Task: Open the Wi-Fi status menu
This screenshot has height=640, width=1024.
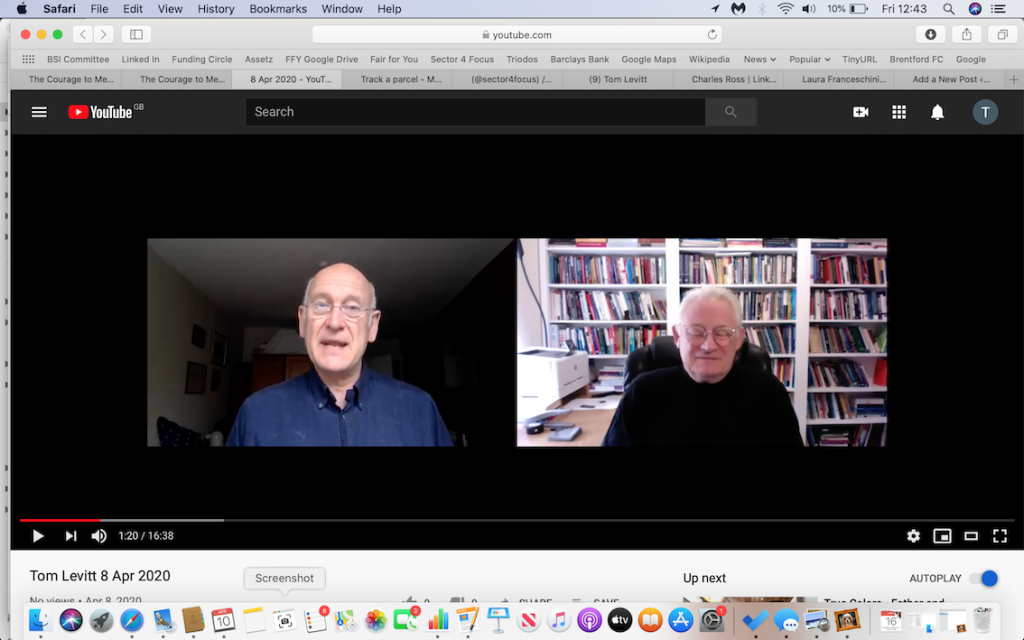Action: pos(785,9)
